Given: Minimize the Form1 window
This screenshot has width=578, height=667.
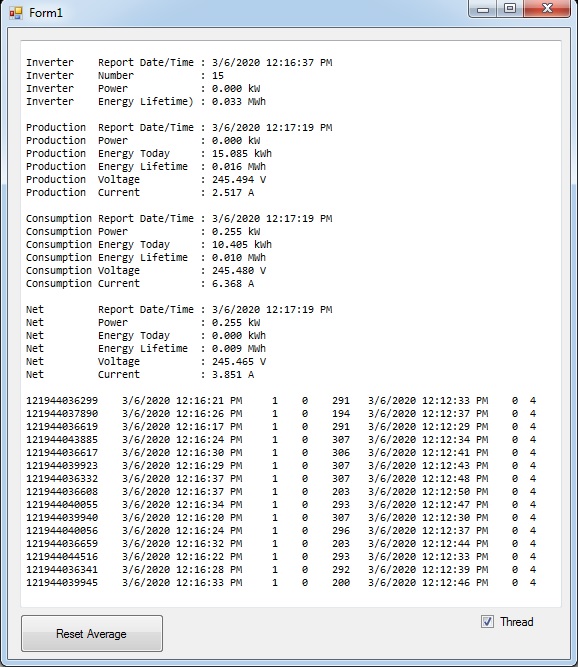Looking at the screenshot, I should tap(483, 9).
